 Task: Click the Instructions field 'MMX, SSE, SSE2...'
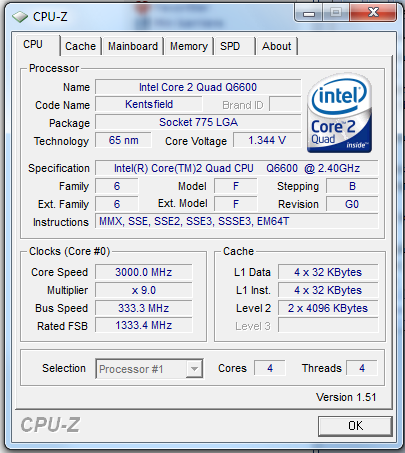pyautogui.click(x=237, y=221)
